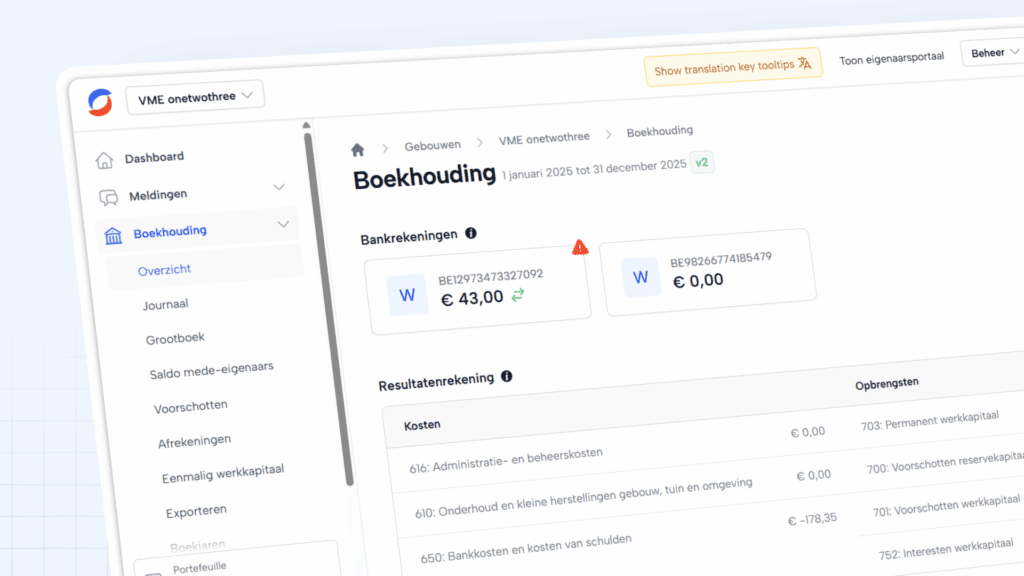Click Show translation key tooltips button
This screenshot has height=576, width=1024.
coord(733,67)
